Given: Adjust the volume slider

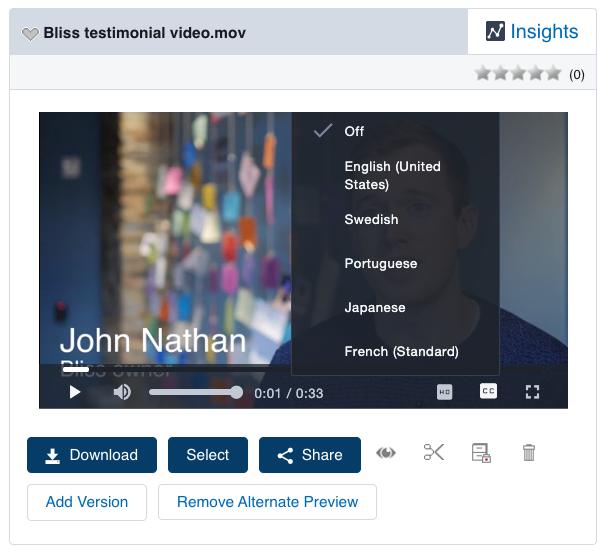Looking at the screenshot, I should [196, 392].
